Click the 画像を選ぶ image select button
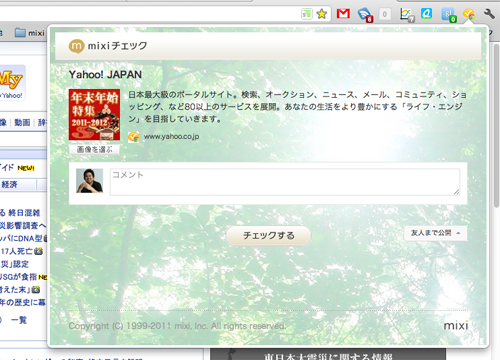The image size is (500, 360). click(94, 149)
